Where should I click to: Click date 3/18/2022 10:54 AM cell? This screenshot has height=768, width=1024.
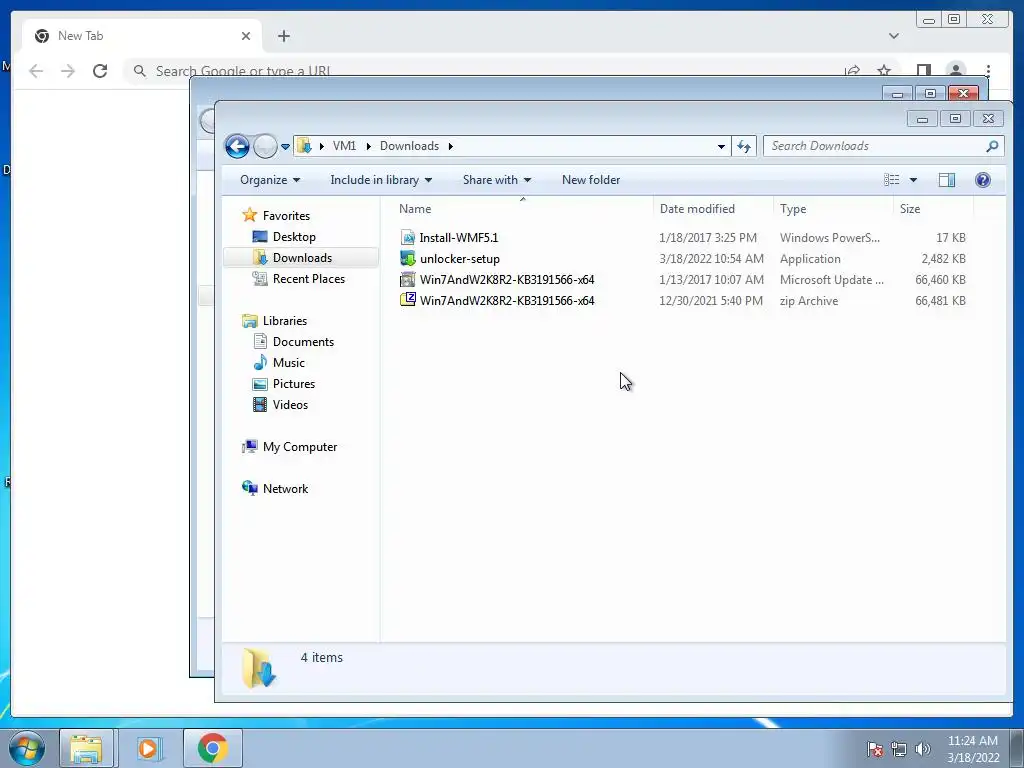[x=711, y=259]
